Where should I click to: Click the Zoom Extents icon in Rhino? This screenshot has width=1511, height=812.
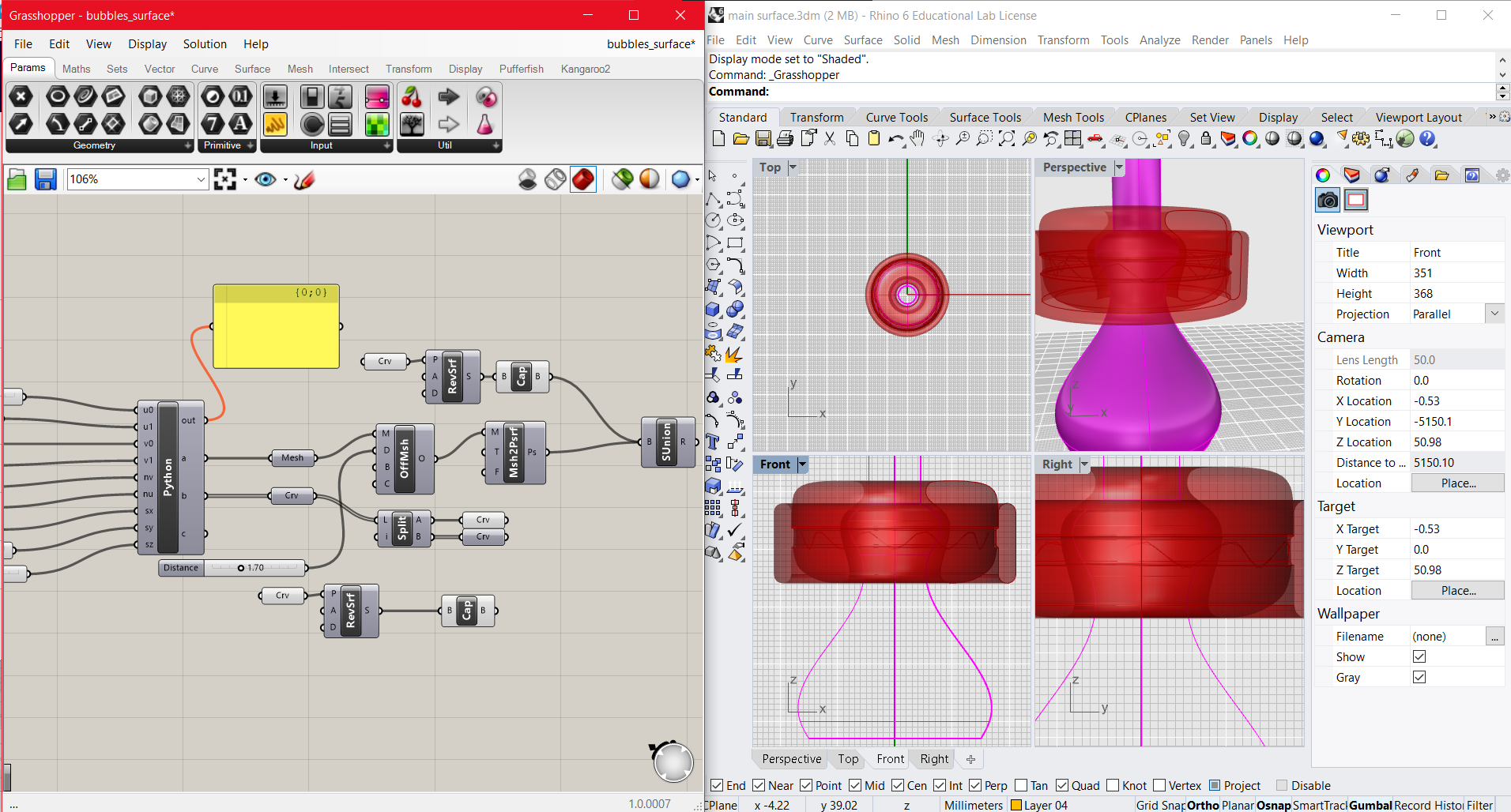pos(1007,139)
